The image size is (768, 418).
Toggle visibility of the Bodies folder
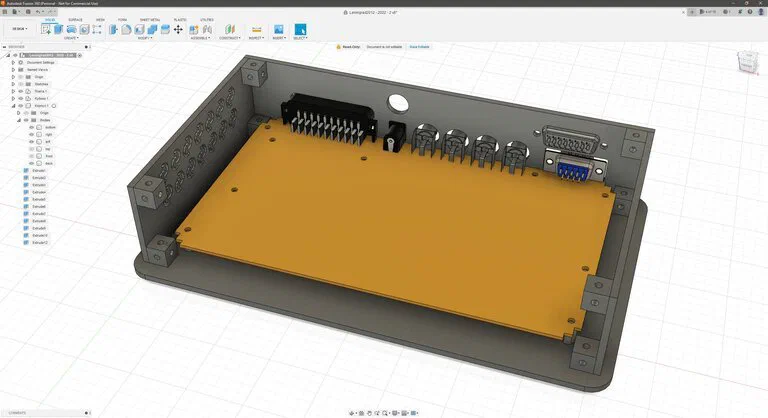[26, 120]
